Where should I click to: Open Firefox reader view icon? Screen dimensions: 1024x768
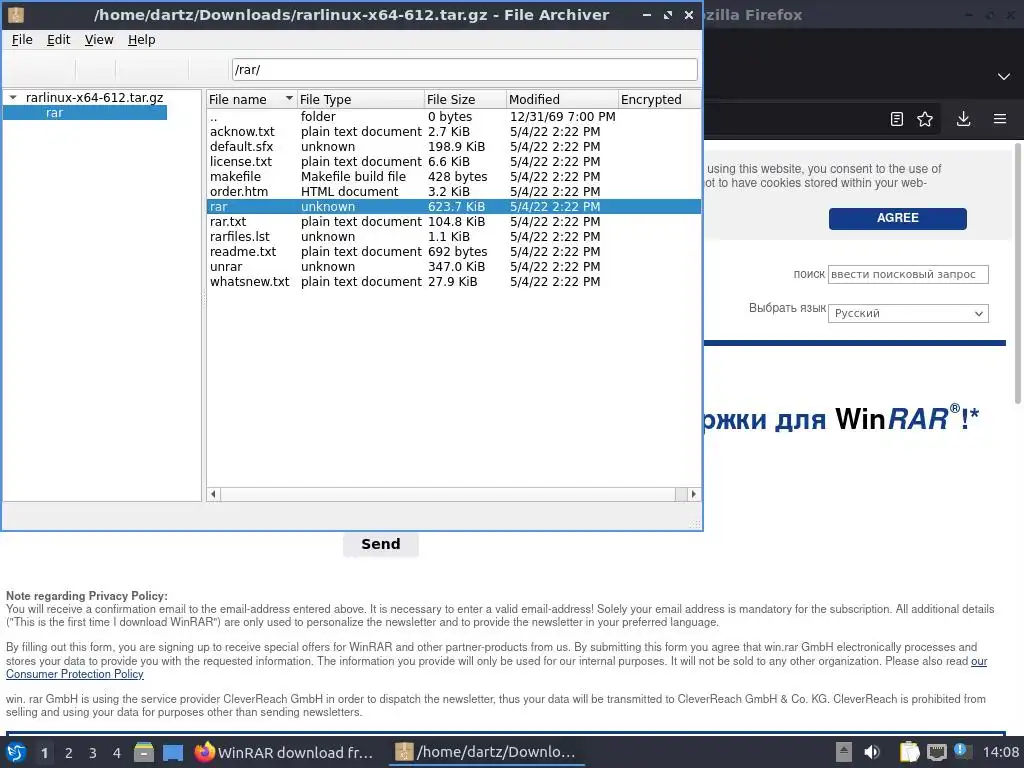click(x=897, y=119)
